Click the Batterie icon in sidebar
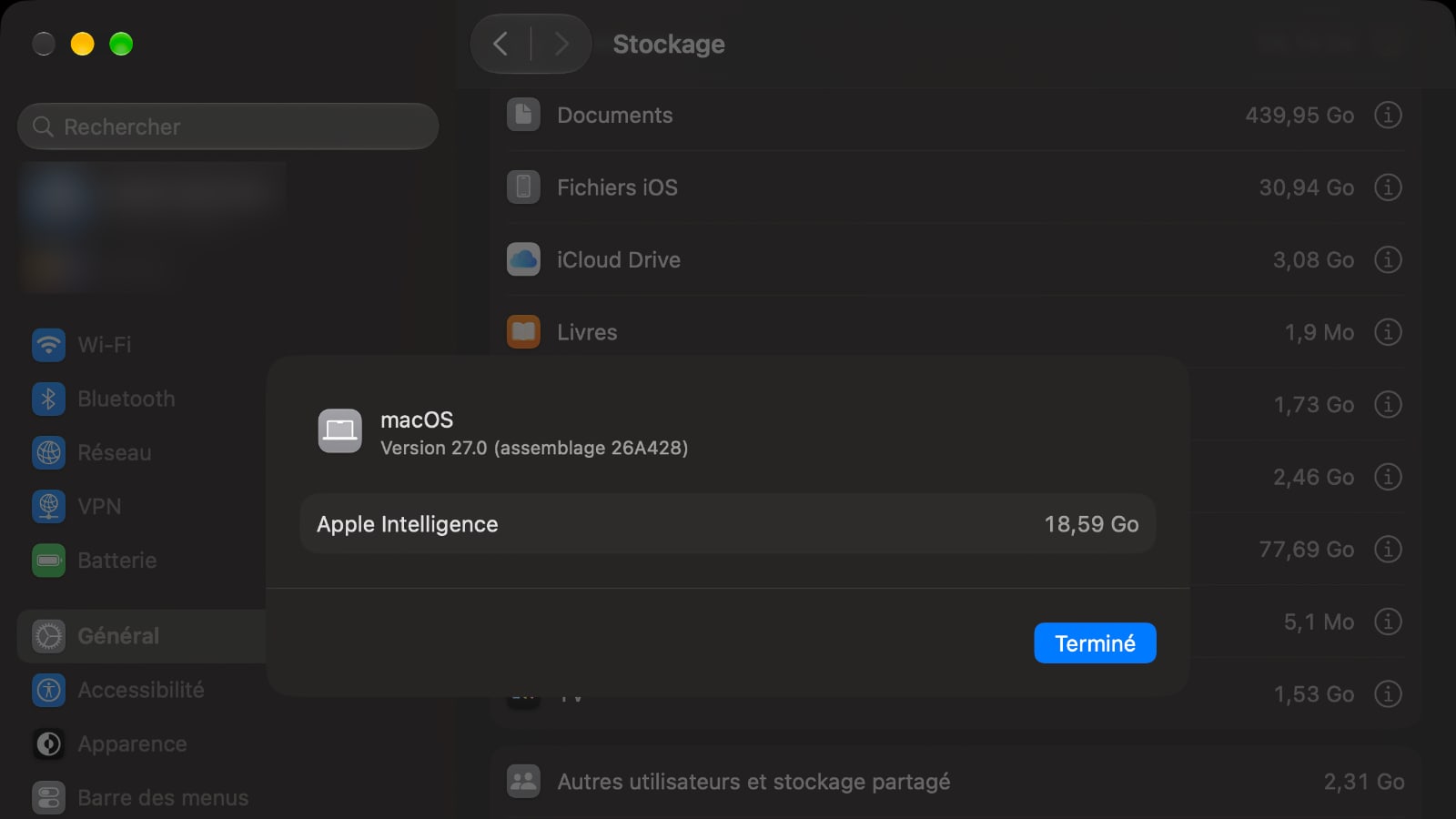Screen dimensions: 1456x819 tap(49, 561)
